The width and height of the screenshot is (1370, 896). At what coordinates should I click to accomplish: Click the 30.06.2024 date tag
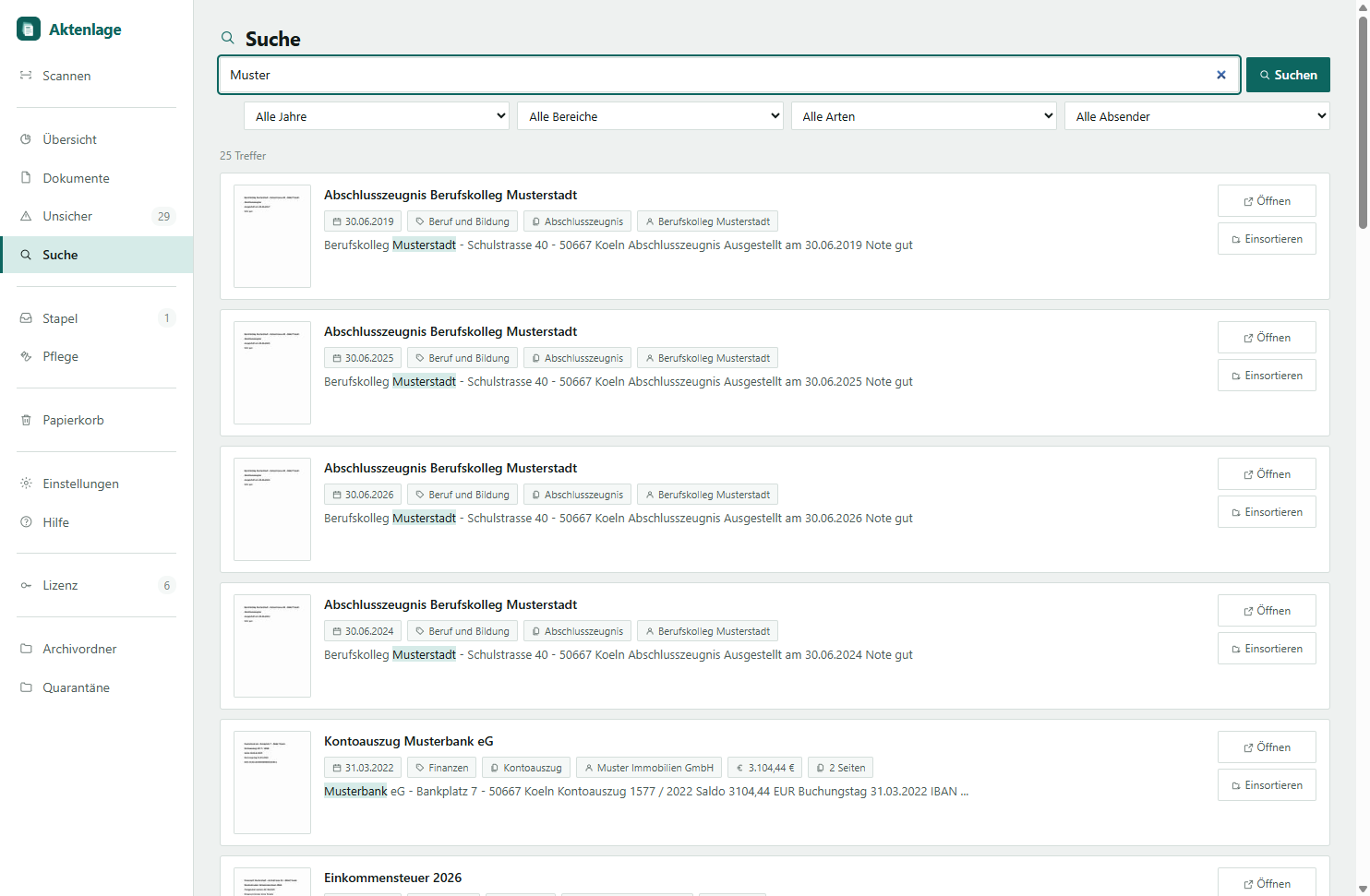(x=363, y=631)
